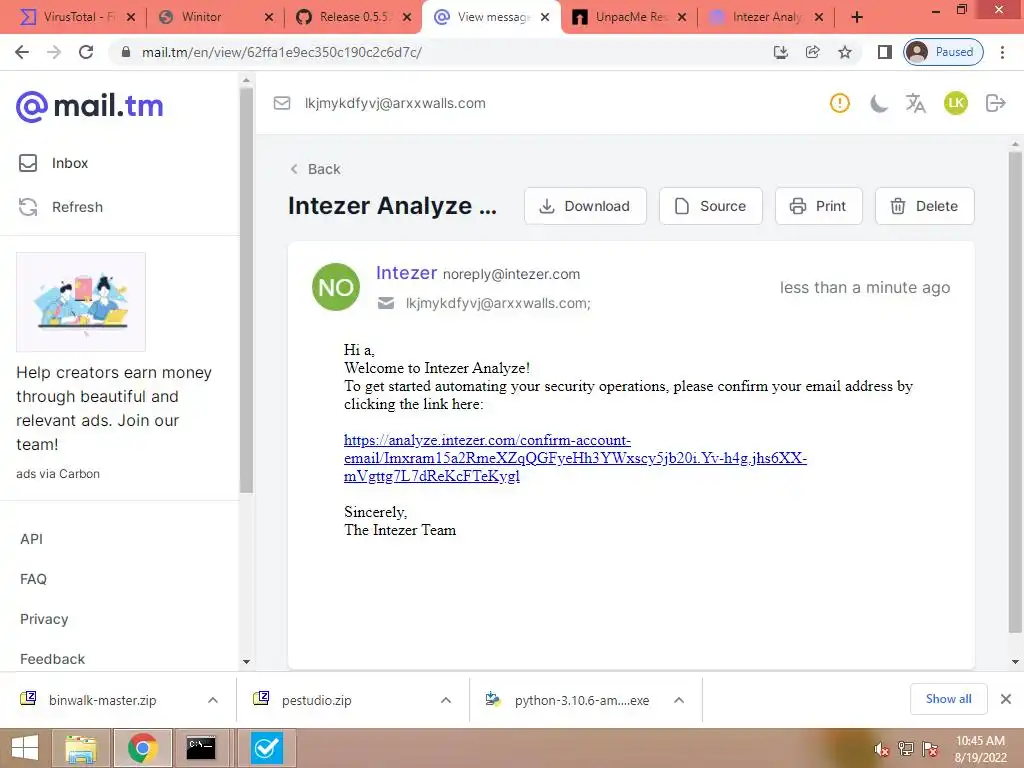
Task: Click the yellow warning alert icon
Action: [x=840, y=103]
